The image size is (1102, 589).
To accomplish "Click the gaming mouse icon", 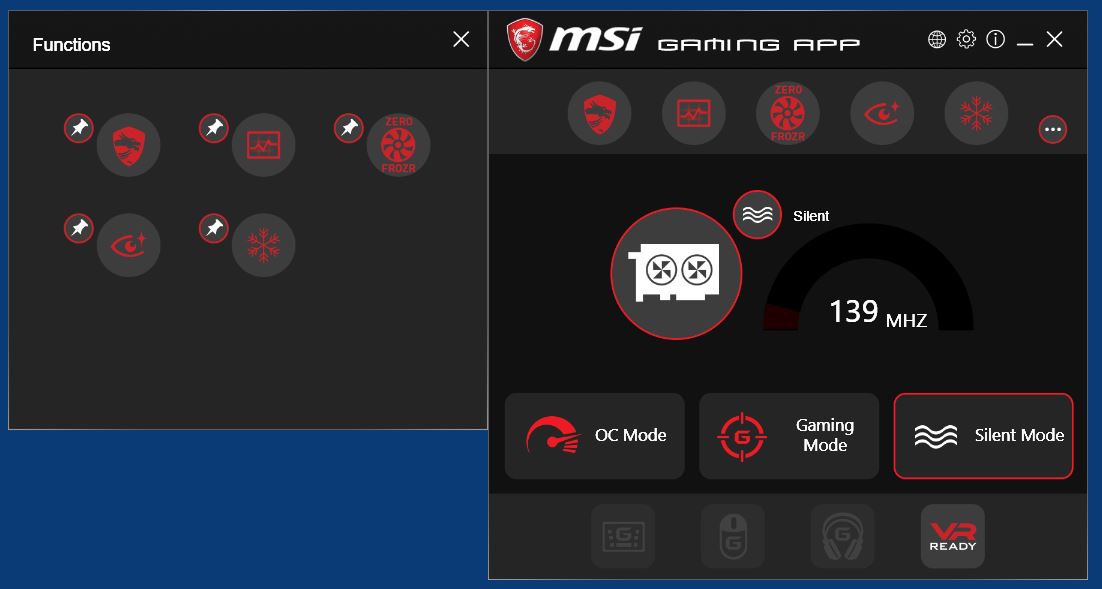I will (x=733, y=536).
